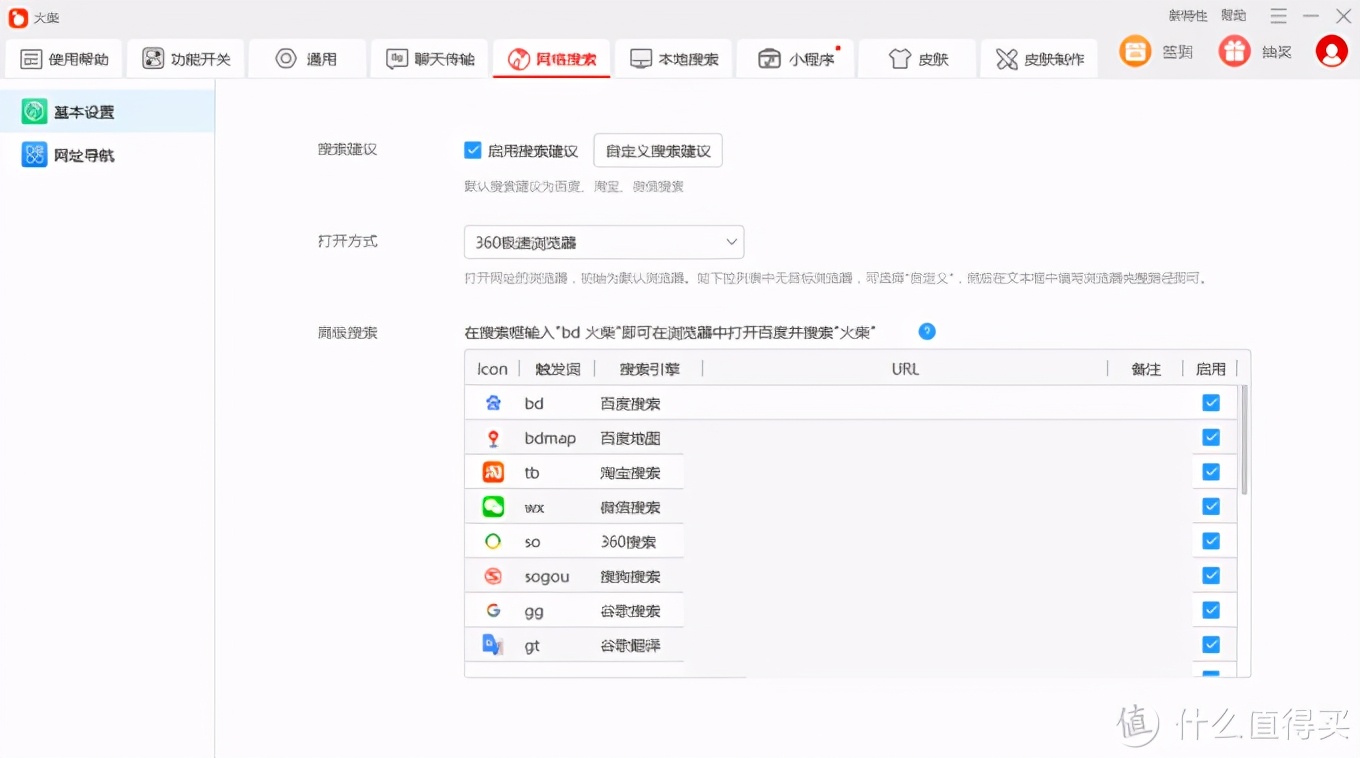
Task: Click the Sogou icon in the sogou row
Action: (493, 575)
